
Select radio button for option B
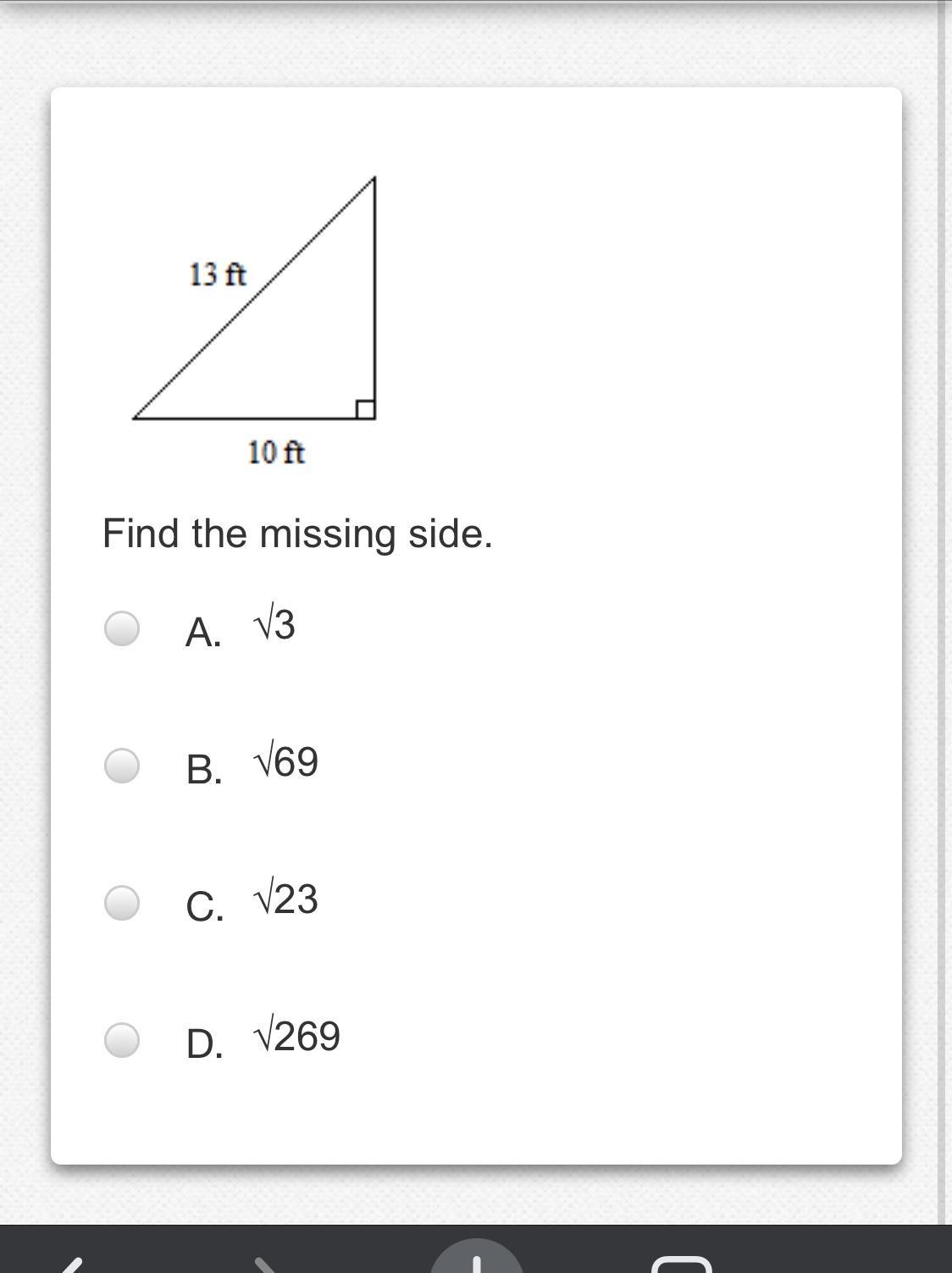coord(122,766)
